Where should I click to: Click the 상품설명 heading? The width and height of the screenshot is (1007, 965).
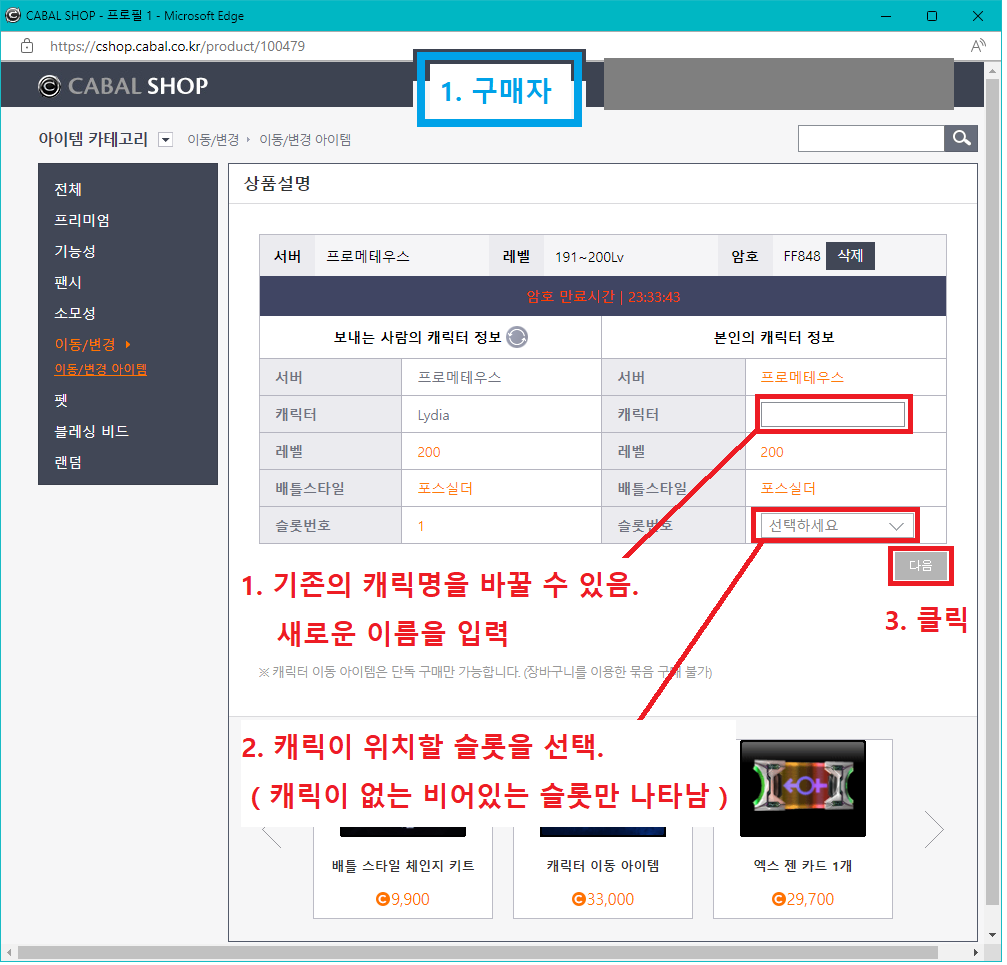pyautogui.click(x=278, y=184)
